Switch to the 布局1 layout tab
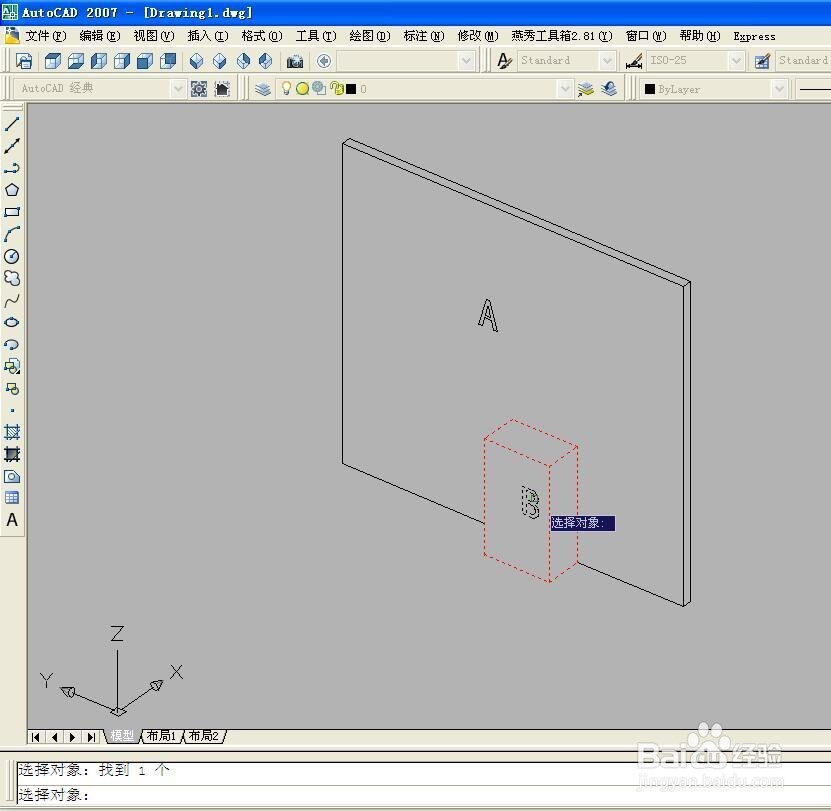 [x=161, y=736]
